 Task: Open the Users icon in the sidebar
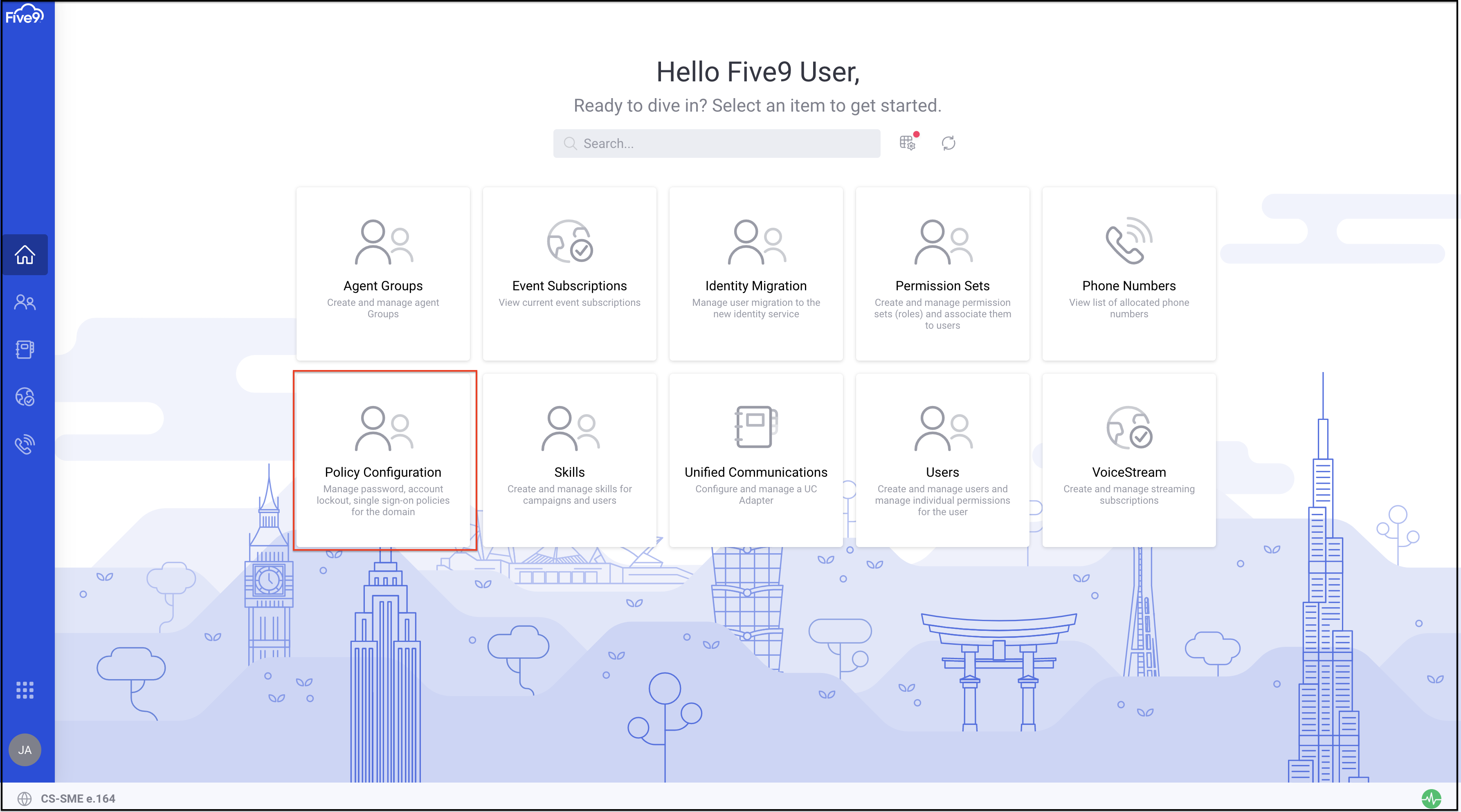click(x=25, y=302)
